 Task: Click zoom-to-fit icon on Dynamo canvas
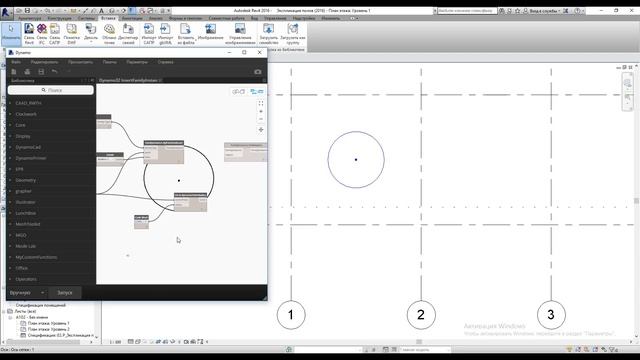[261, 103]
